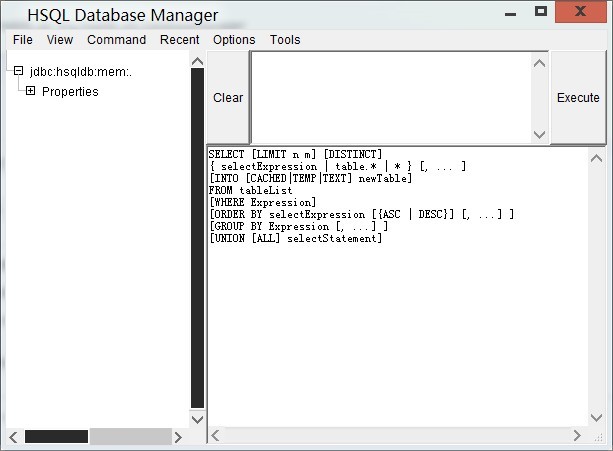This screenshot has height=451, width=613.
Task: Click the result pane scroll down arrow
Action: 596,417
